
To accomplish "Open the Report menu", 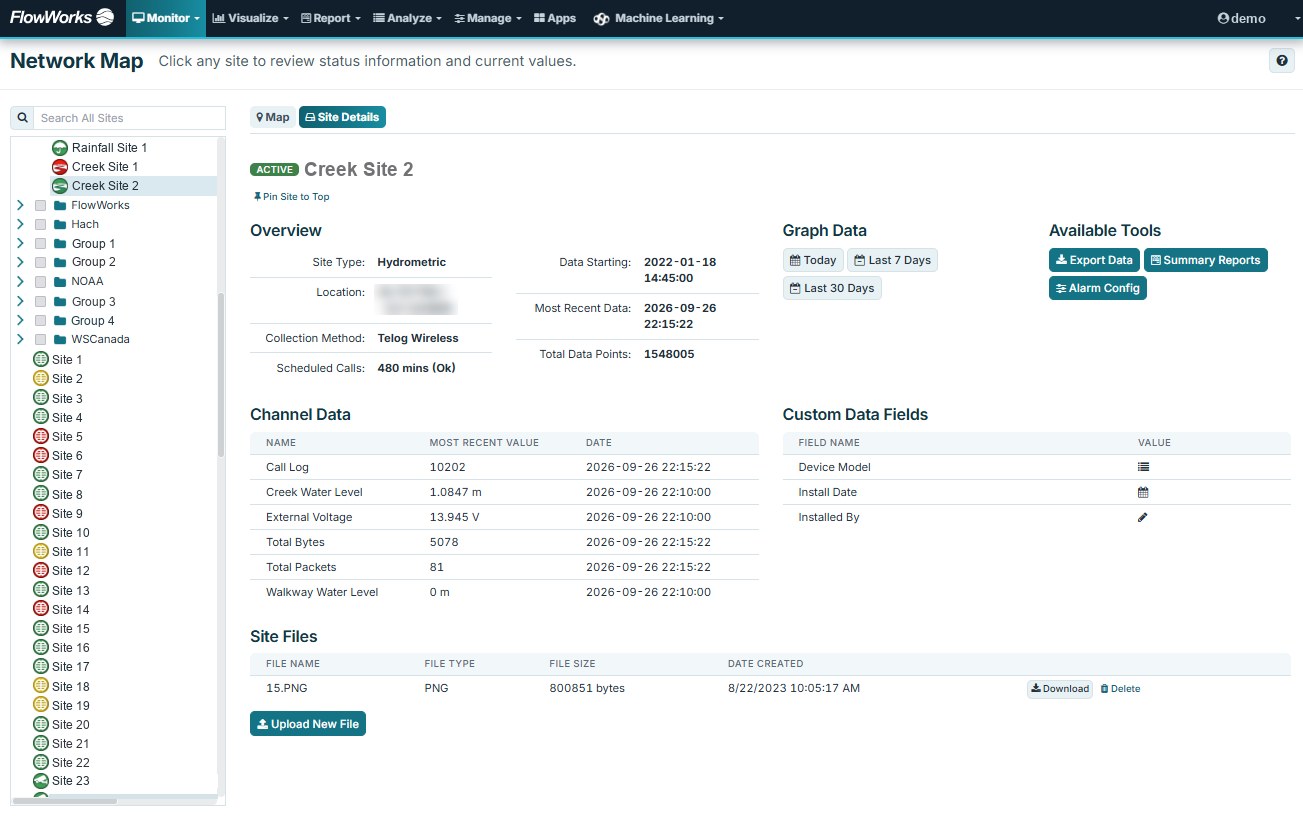I will click(x=331, y=18).
